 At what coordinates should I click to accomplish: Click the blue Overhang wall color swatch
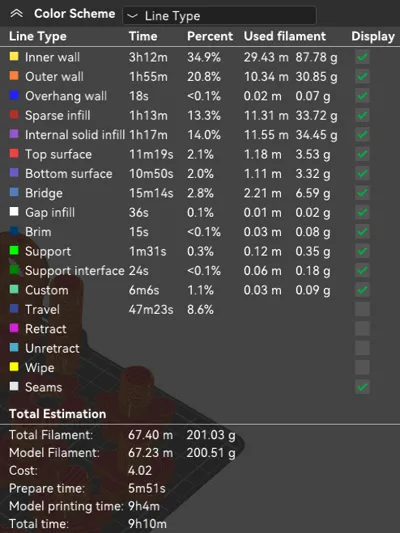[x=14, y=95]
